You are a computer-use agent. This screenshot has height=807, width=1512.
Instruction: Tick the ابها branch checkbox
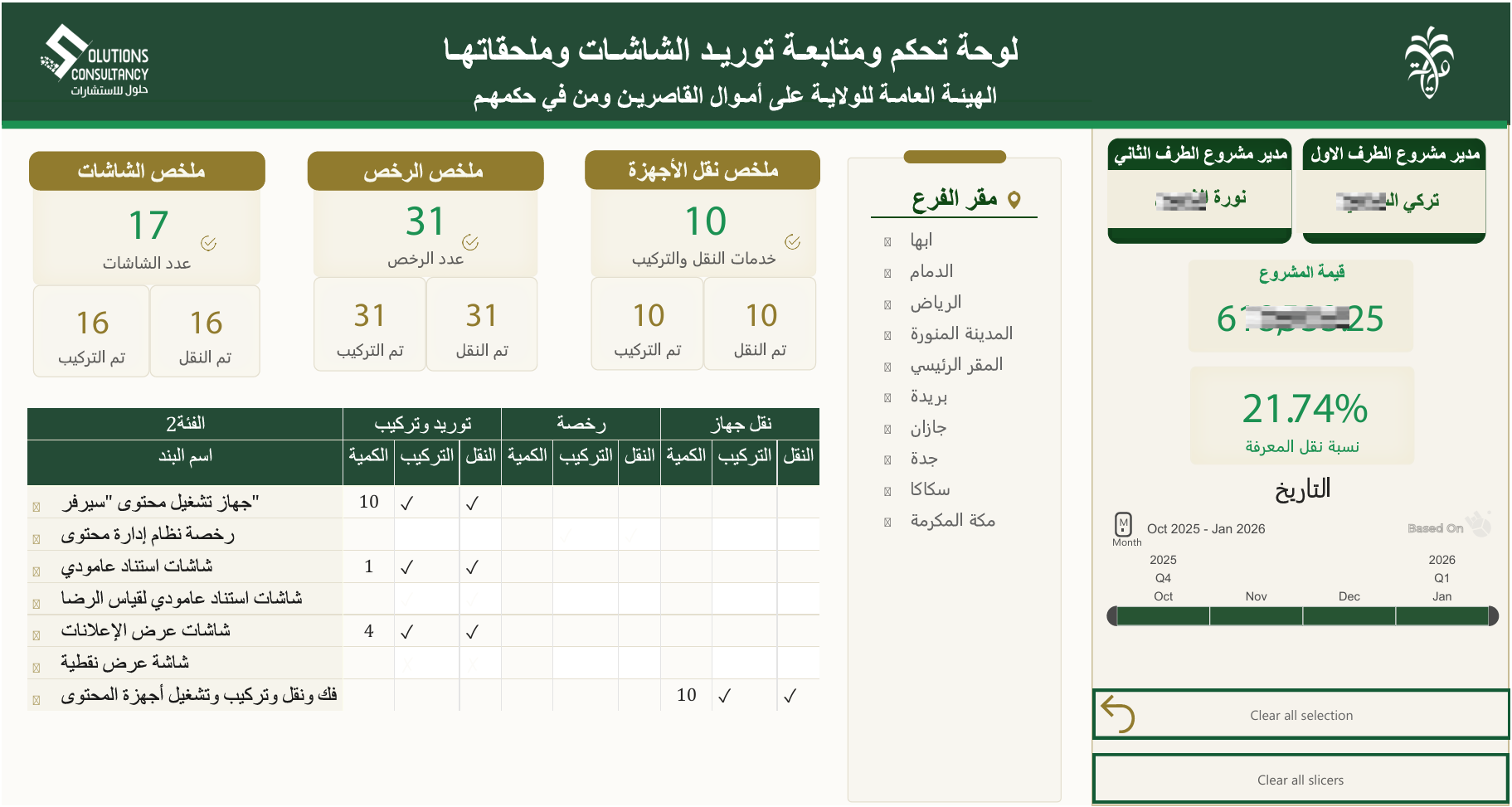click(x=887, y=242)
